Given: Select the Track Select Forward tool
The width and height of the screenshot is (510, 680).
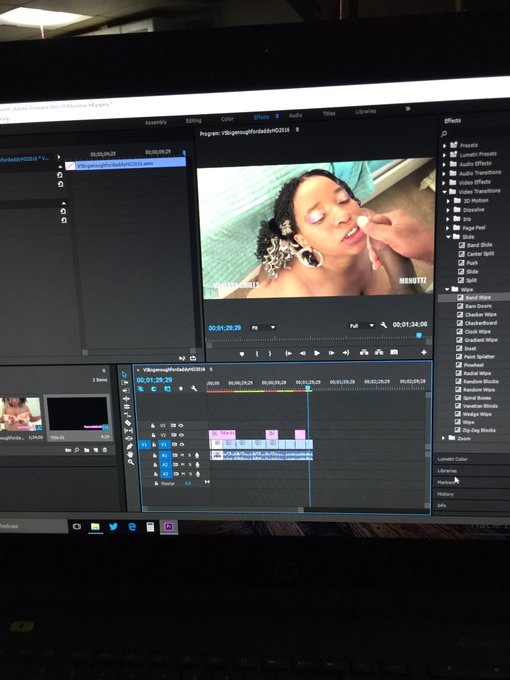Looking at the screenshot, I should (x=125, y=382).
